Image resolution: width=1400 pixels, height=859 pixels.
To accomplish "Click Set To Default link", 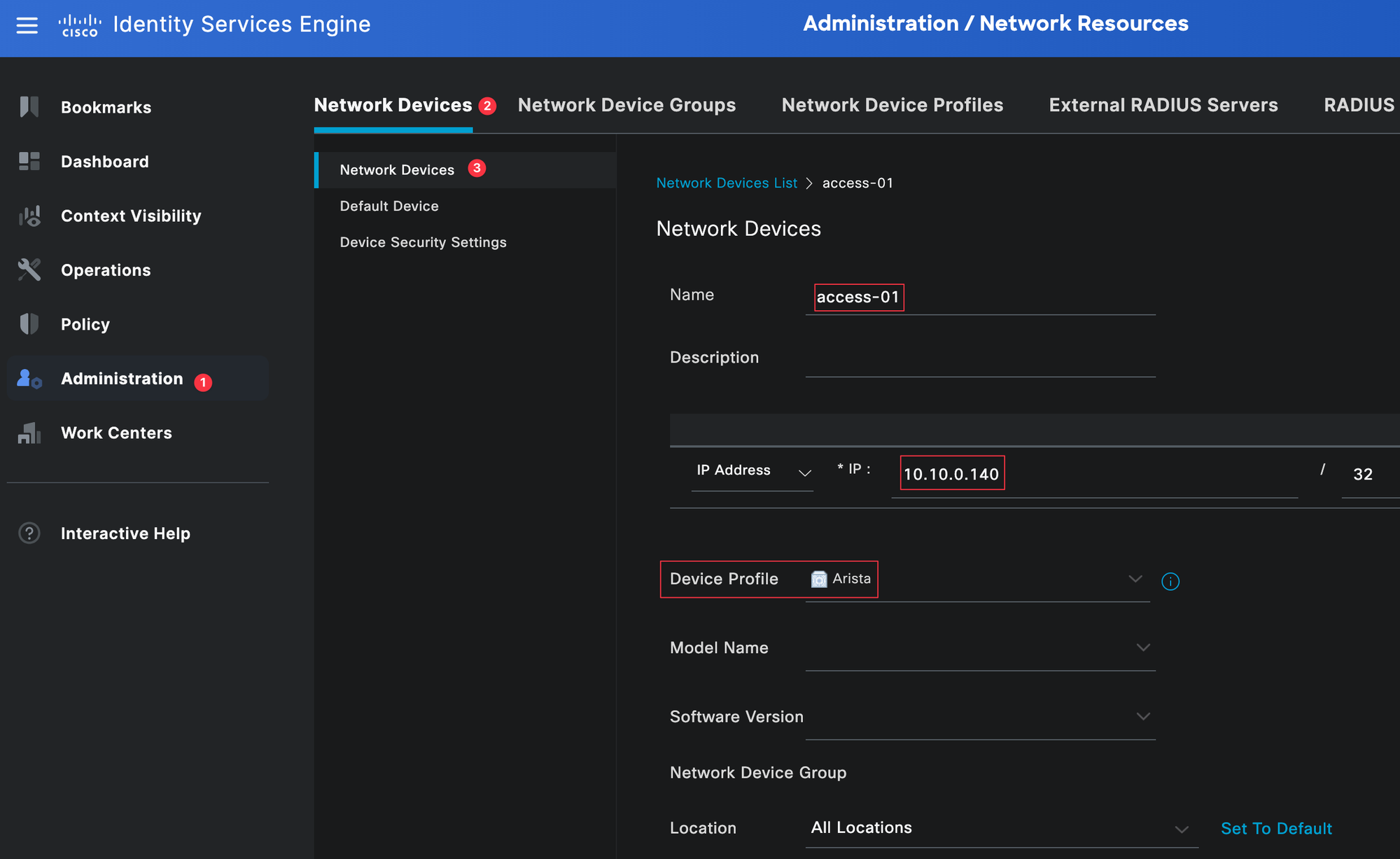I will [x=1276, y=829].
